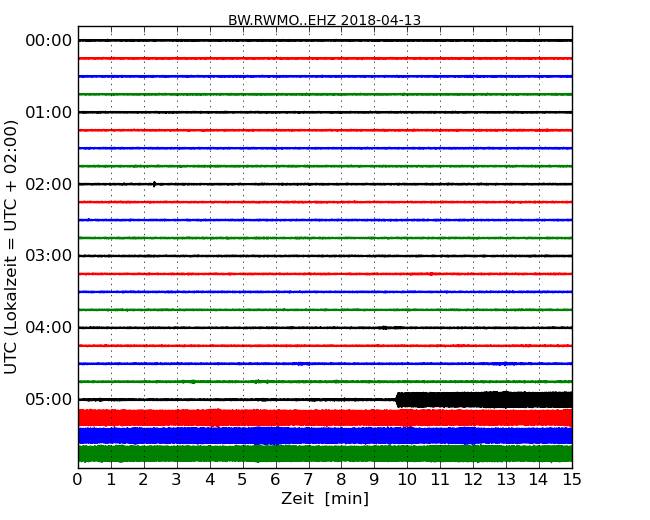Viewport: 650px width, 520px height.
Task: Click the 8 tick on the minute axis
Action: [x=341, y=479]
